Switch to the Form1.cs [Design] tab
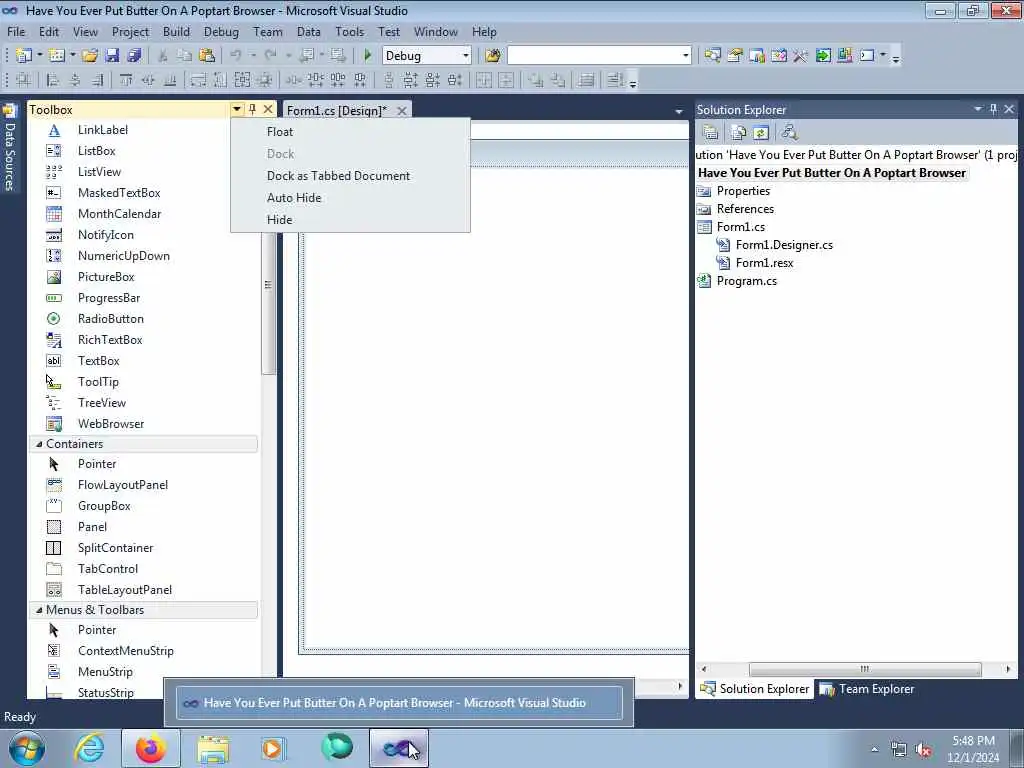Screen dimensions: 1024x768 tap(337, 110)
